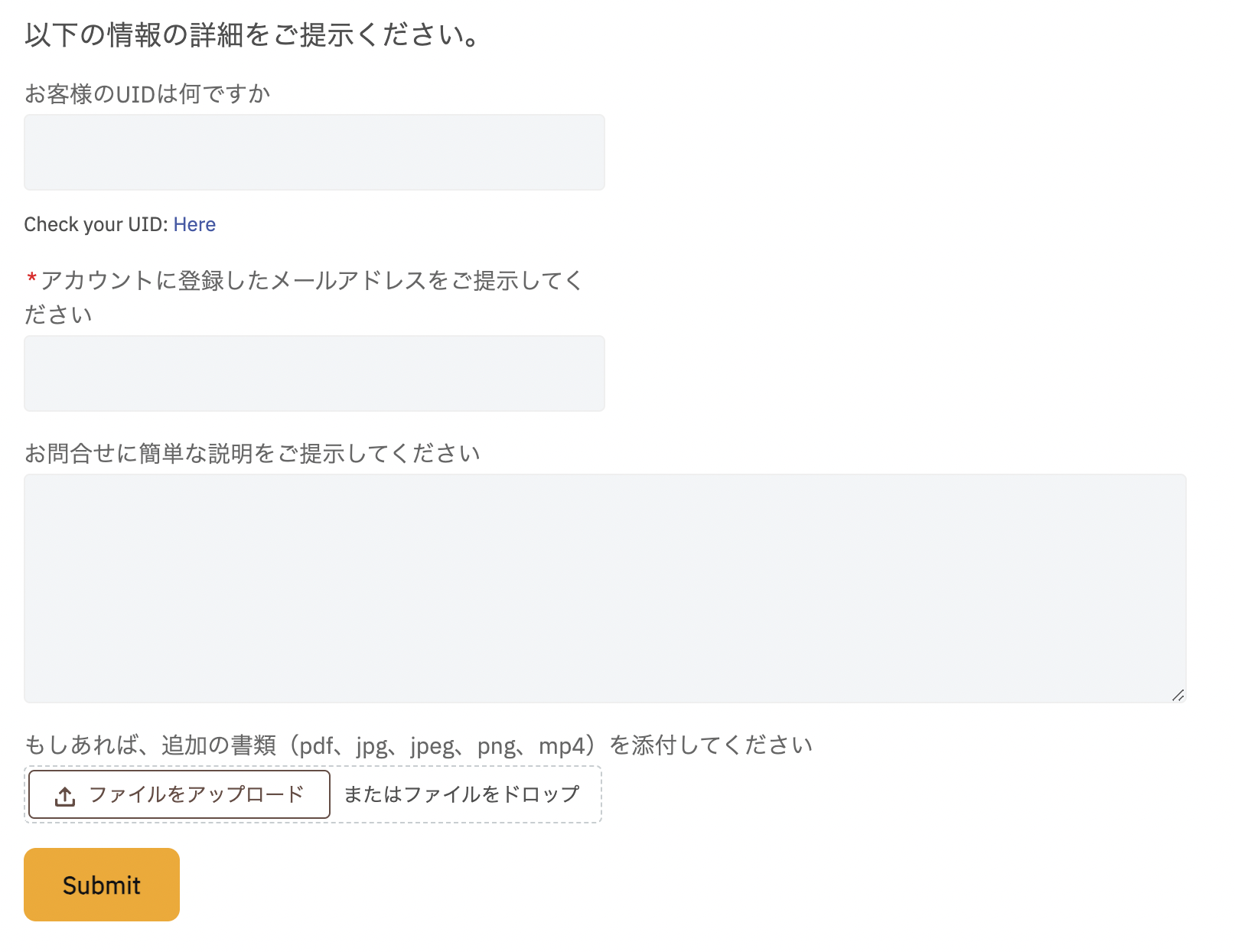This screenshot has height=952, width=1235.
Task: Click the もしあれば、追加の書類 attachment label
Action: [x=418, y=745]
